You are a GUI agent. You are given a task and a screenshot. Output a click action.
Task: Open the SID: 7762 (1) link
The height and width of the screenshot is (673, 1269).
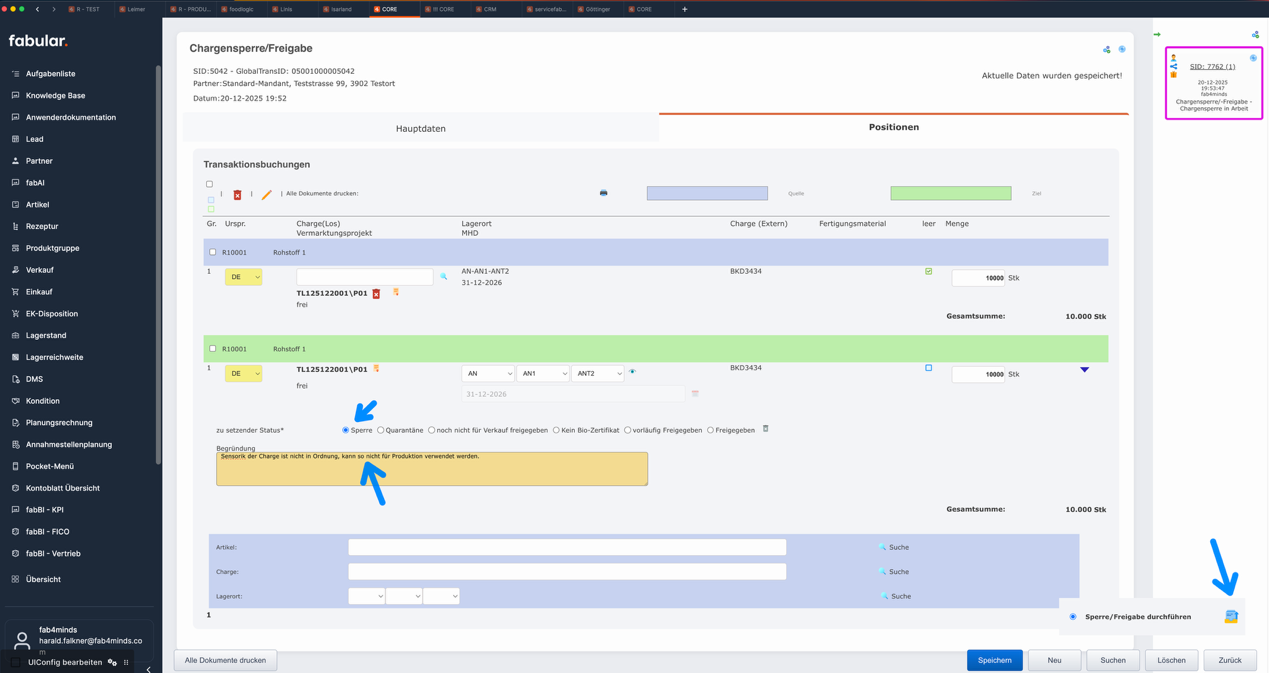pos(1212,67)
